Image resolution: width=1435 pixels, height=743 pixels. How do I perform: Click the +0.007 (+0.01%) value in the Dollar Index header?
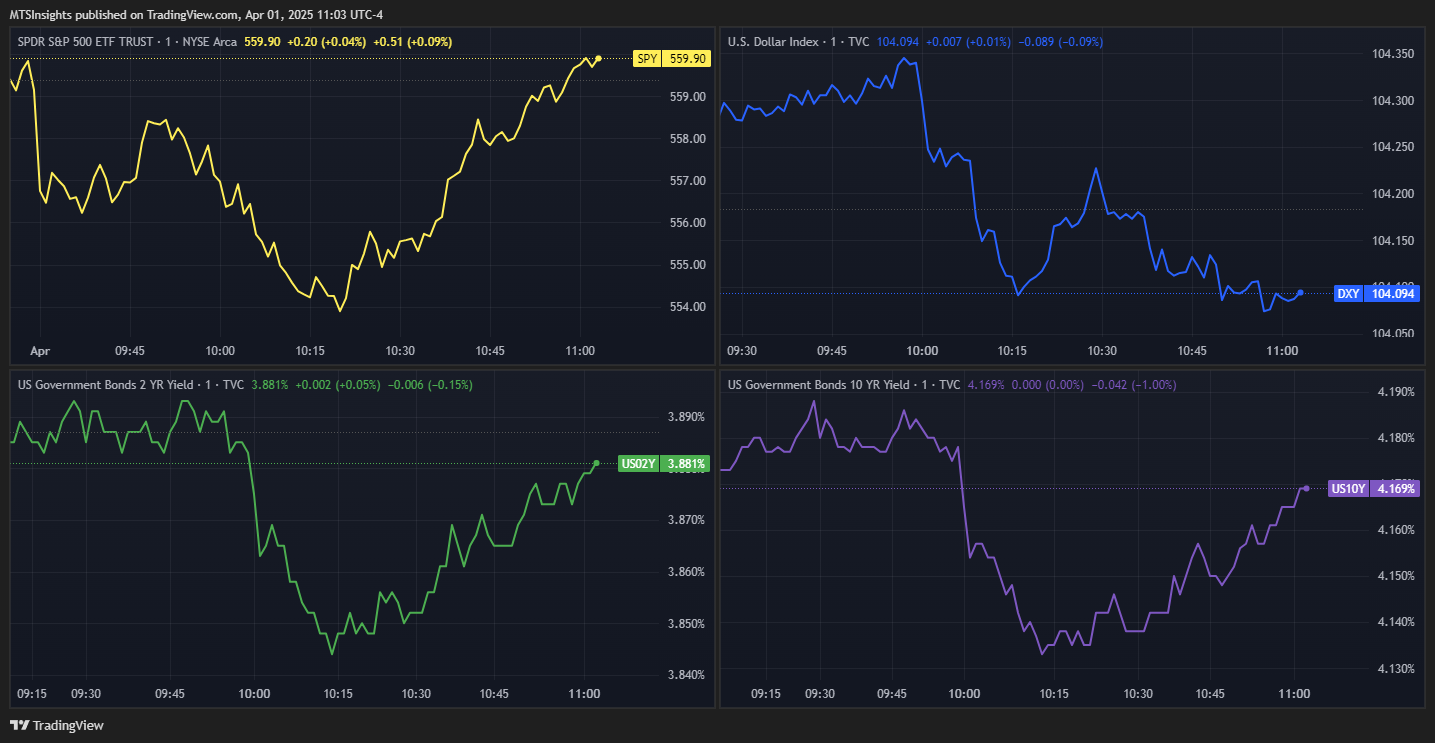click(969, 42)
